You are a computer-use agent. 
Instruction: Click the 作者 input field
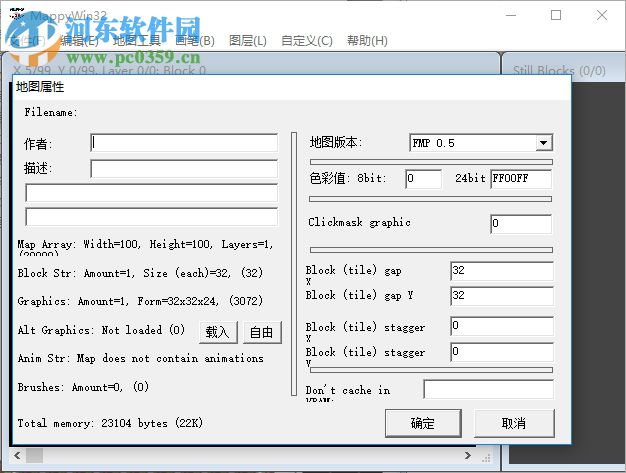[x=184, y=143]
